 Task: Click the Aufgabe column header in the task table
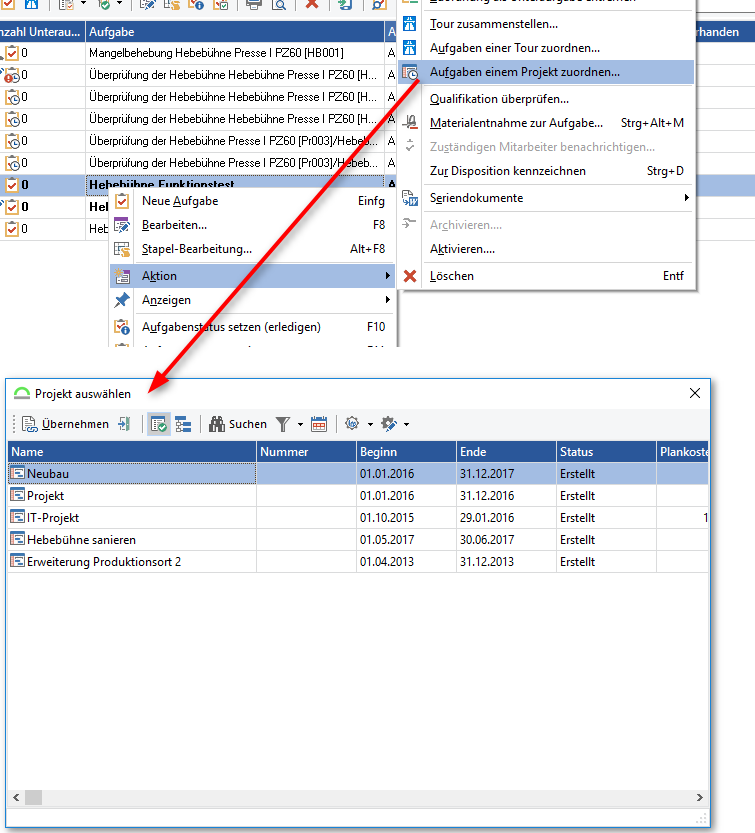[x=235, y=32]
